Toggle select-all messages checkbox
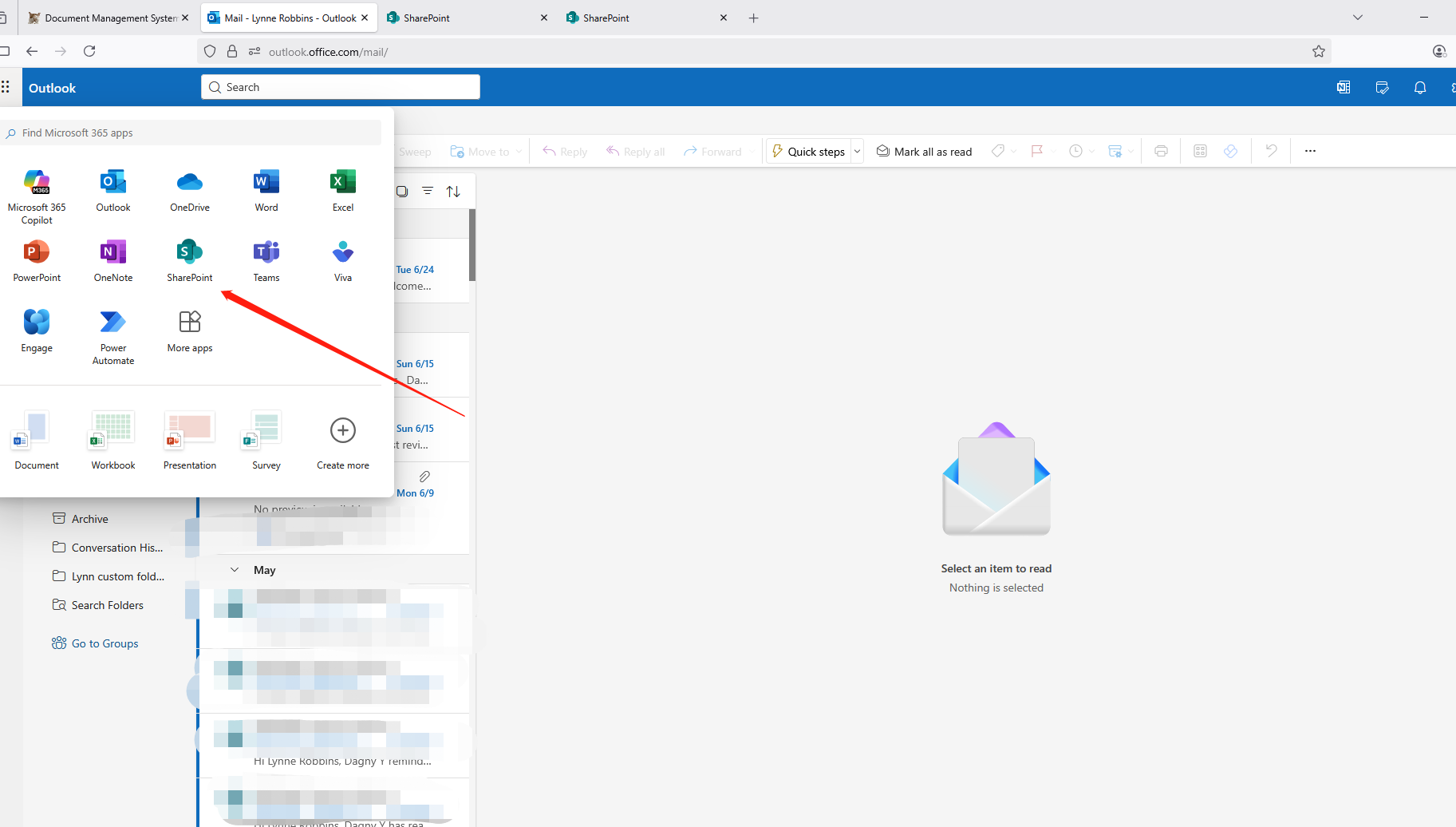1456x827 pixels. (402, 191)
